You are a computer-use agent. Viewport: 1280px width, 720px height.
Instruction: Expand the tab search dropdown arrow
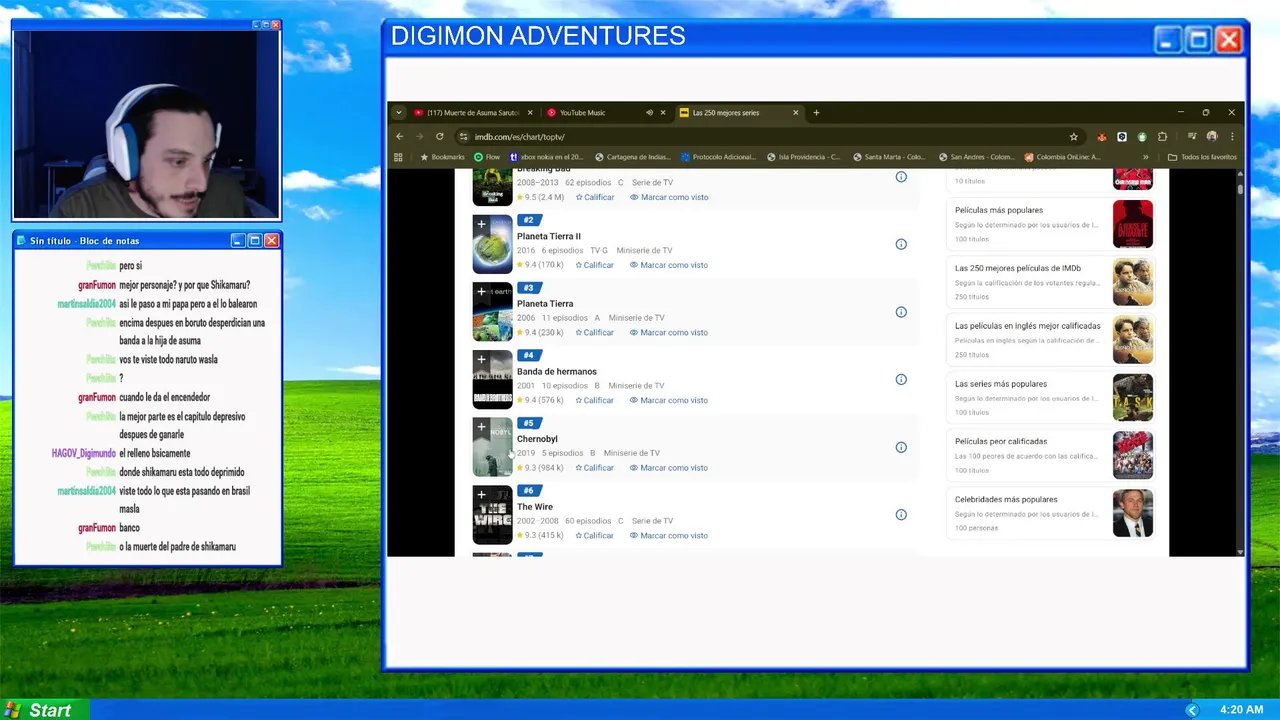tap(398, 113)
